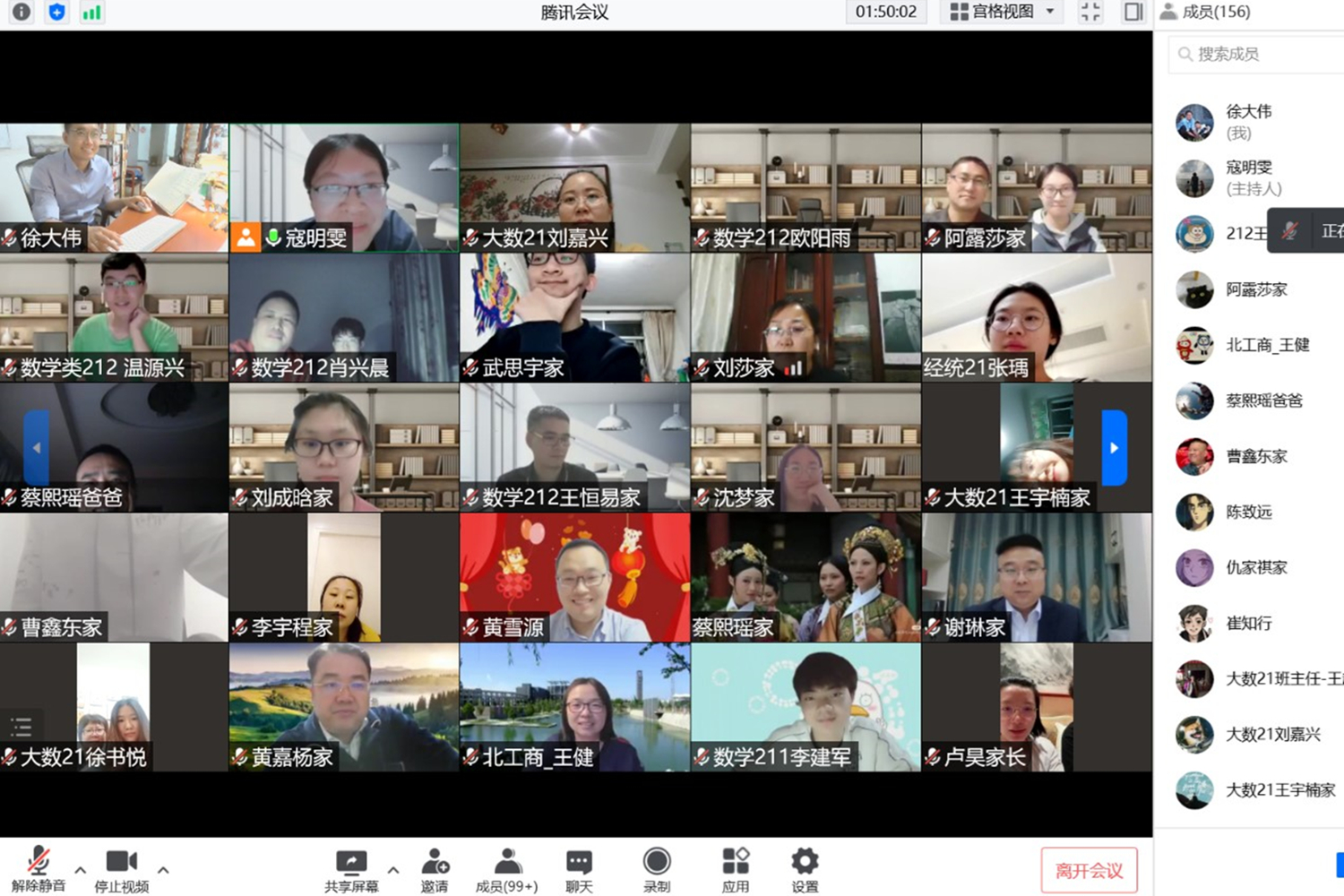The height and width of the screenshot is (896, 1344).
Task: Open the Chat (聊天) icon
Action: click(x=579, y=869)
